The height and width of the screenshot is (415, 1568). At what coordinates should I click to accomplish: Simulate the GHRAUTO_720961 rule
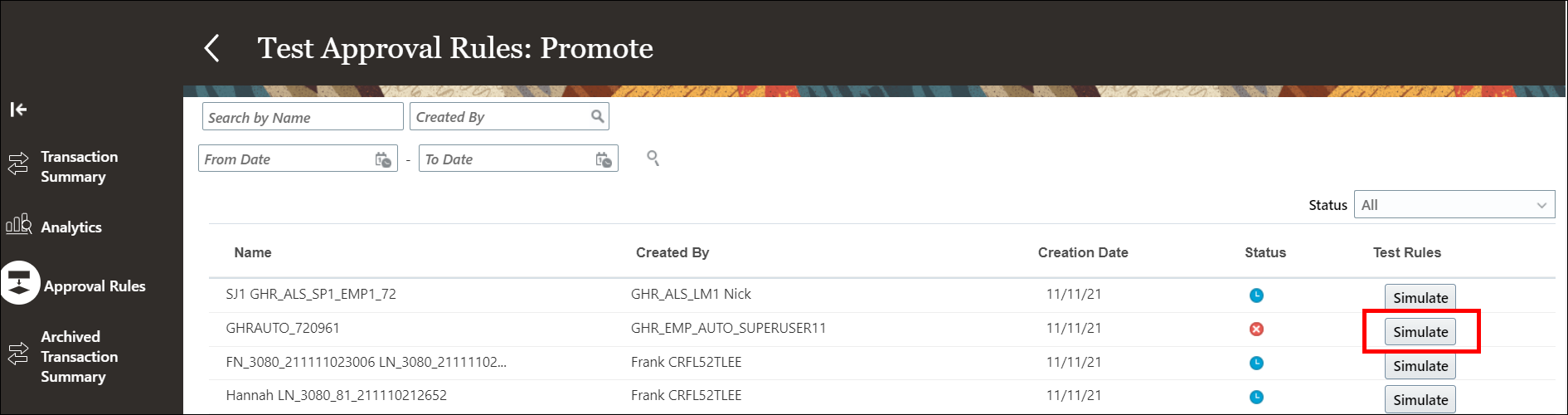pos(1420,332)
